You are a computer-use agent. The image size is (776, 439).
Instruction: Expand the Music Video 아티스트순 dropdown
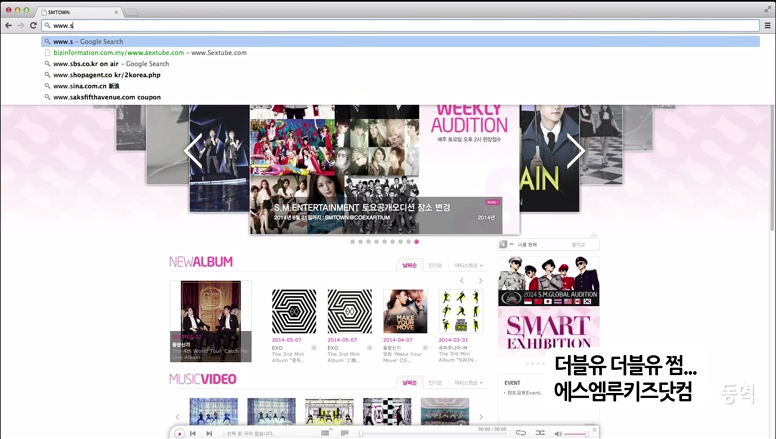point(468,383)
